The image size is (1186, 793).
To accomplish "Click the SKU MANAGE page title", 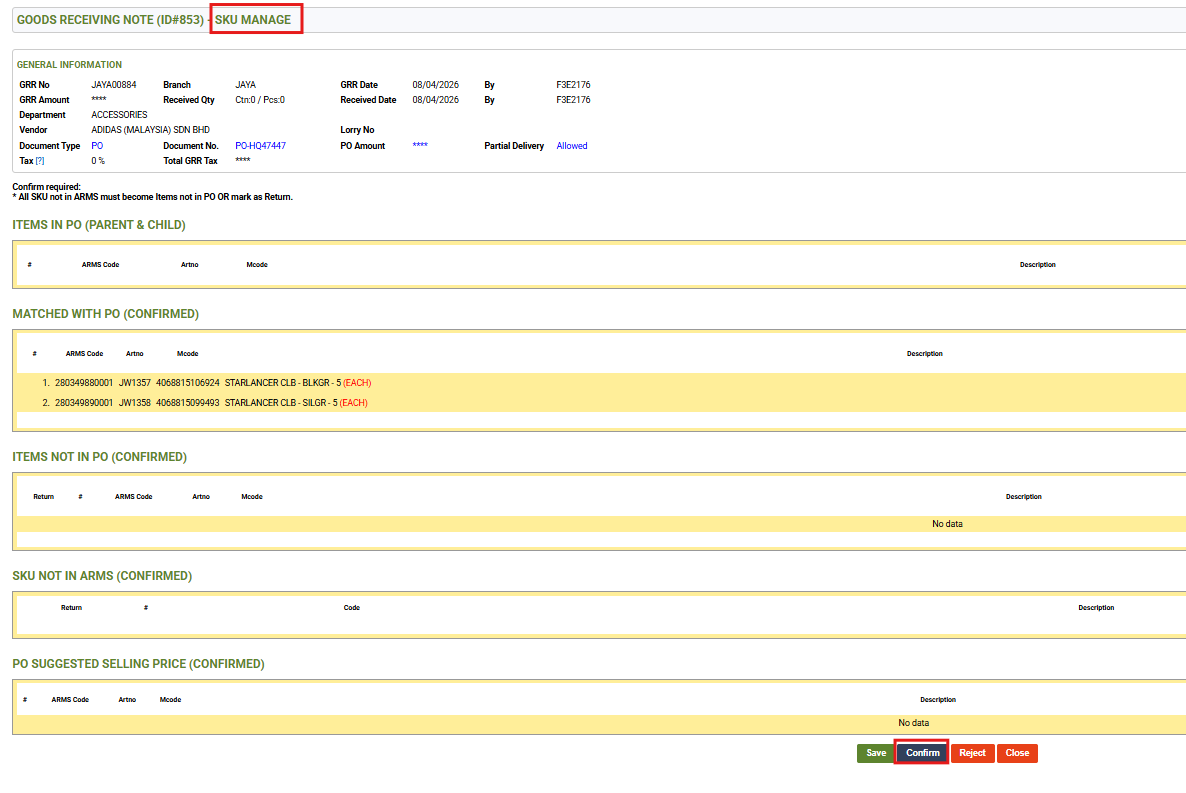I will [x=253, y=20].
